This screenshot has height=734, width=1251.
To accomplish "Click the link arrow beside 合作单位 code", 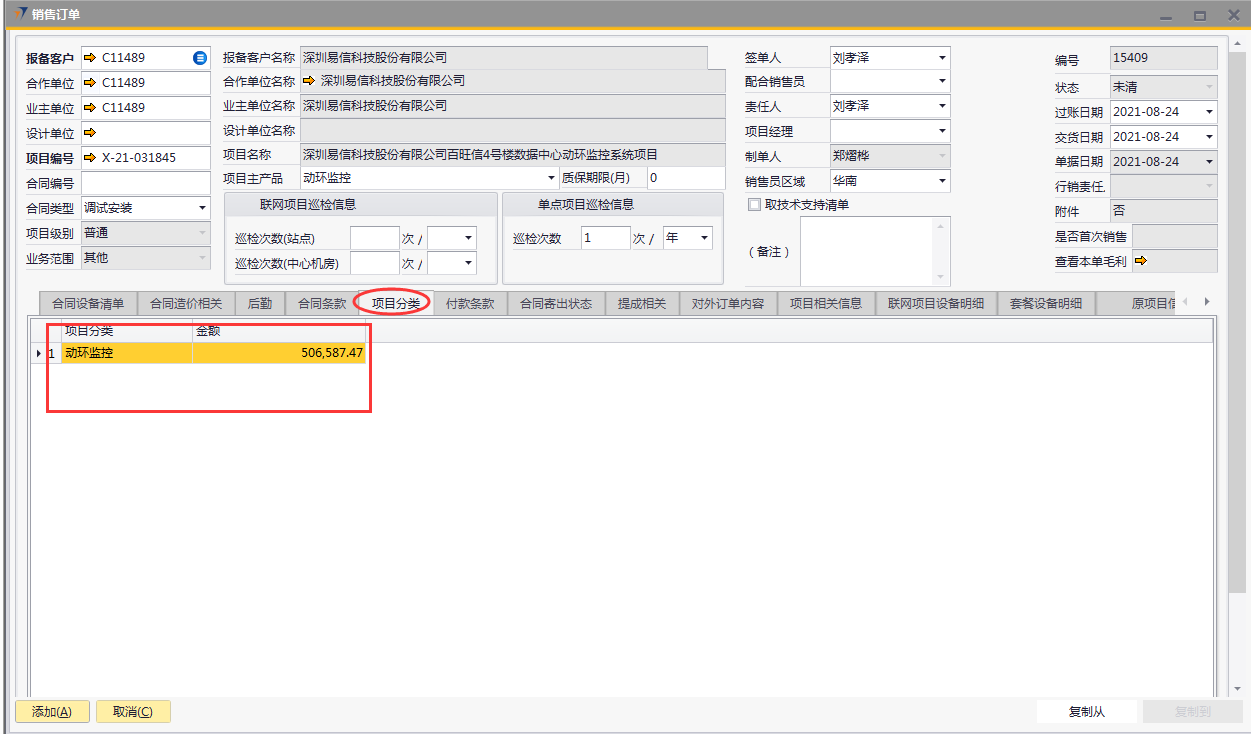I will click(90, 83).
